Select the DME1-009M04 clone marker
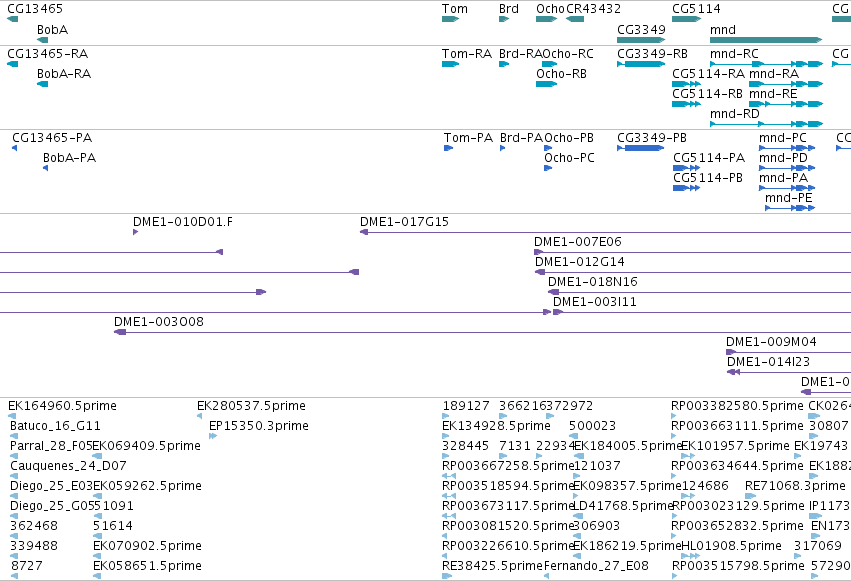Screen dimensions: 851x581 tap(731, 352)
